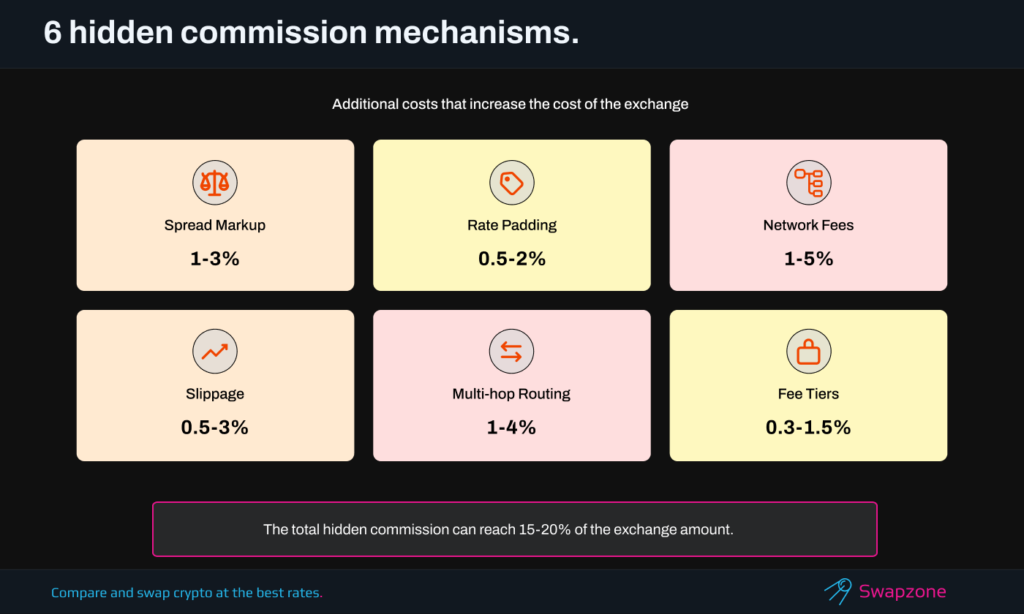Click the Spread Markup balance scale icon
The image size is (1024, 614).
215,183
